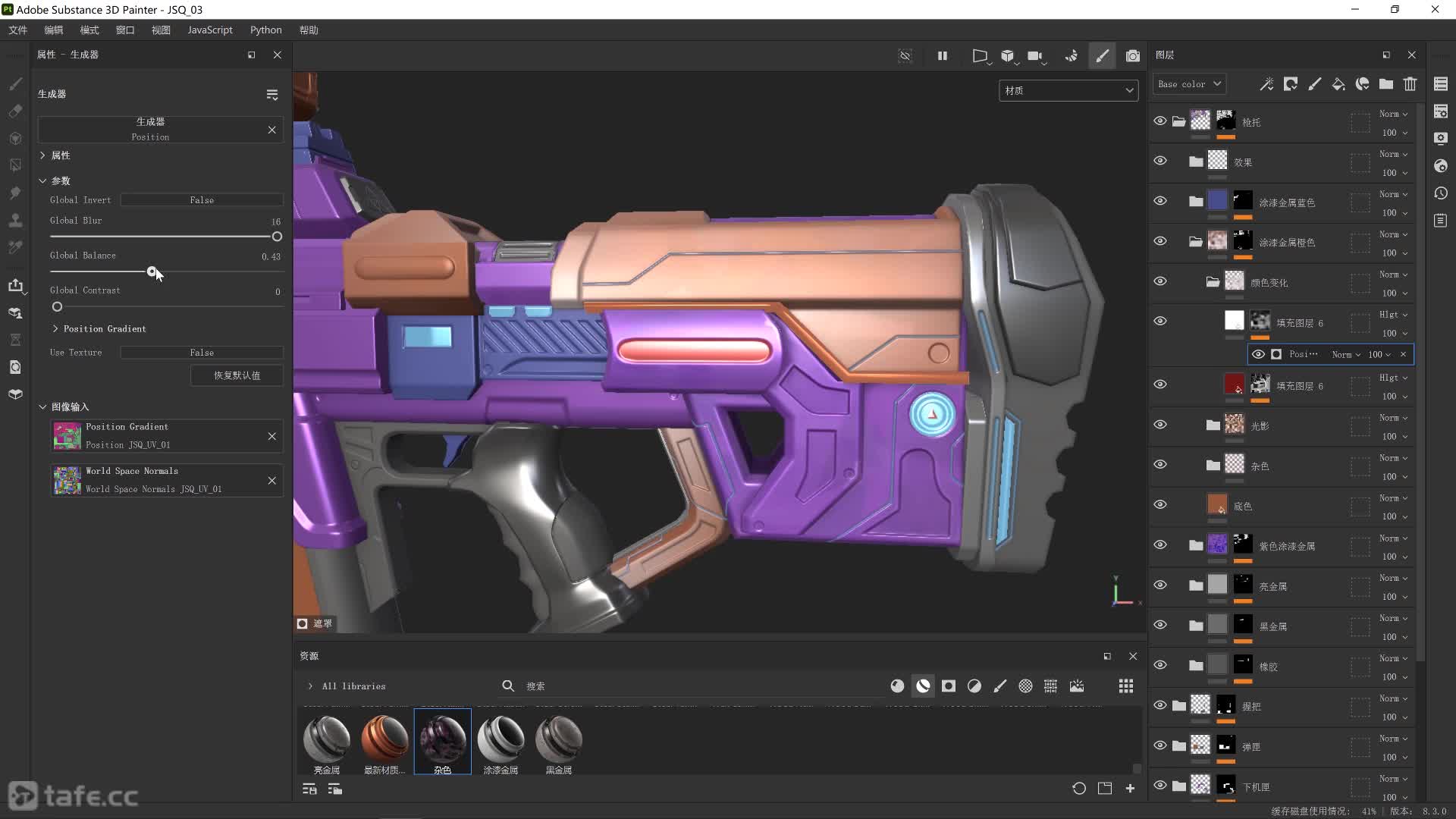
Task: Expand the Position Gradient parameters
Action: tap(55, 329)
